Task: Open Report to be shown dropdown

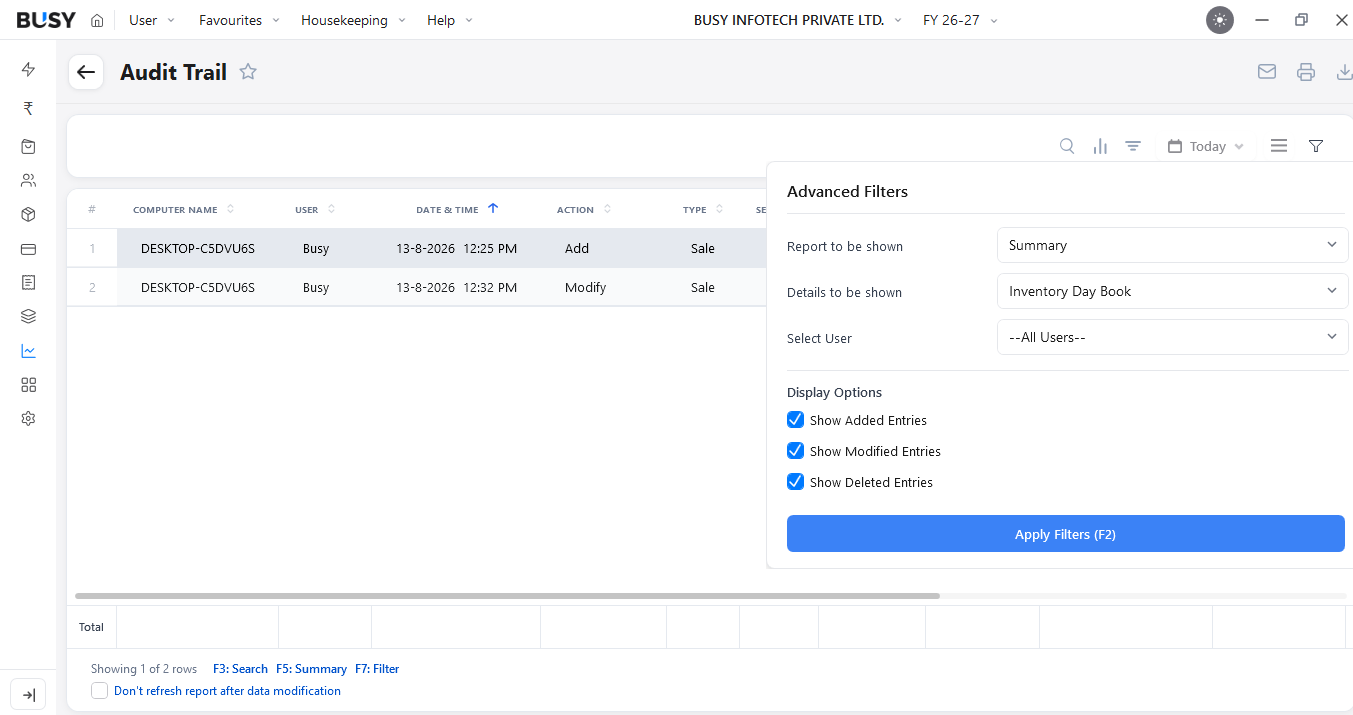Action: point(1172,245)
